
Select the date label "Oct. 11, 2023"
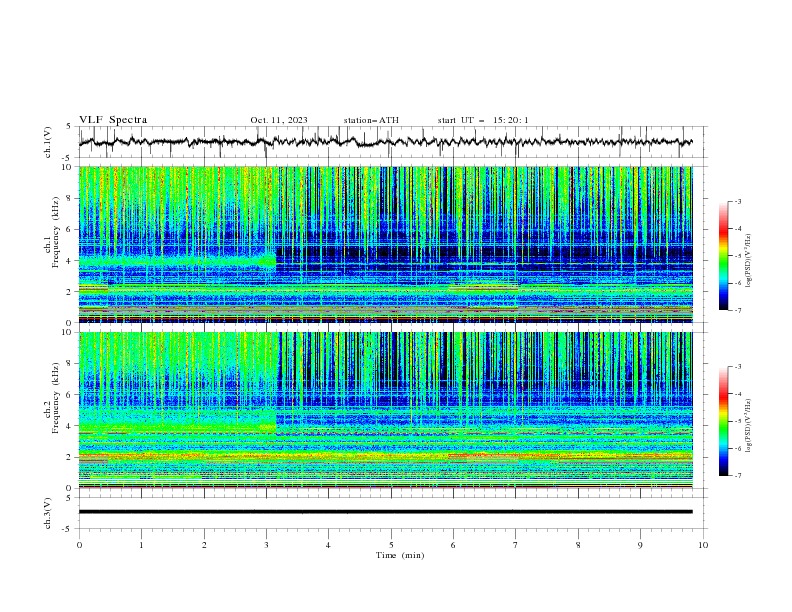click(279, 120)
